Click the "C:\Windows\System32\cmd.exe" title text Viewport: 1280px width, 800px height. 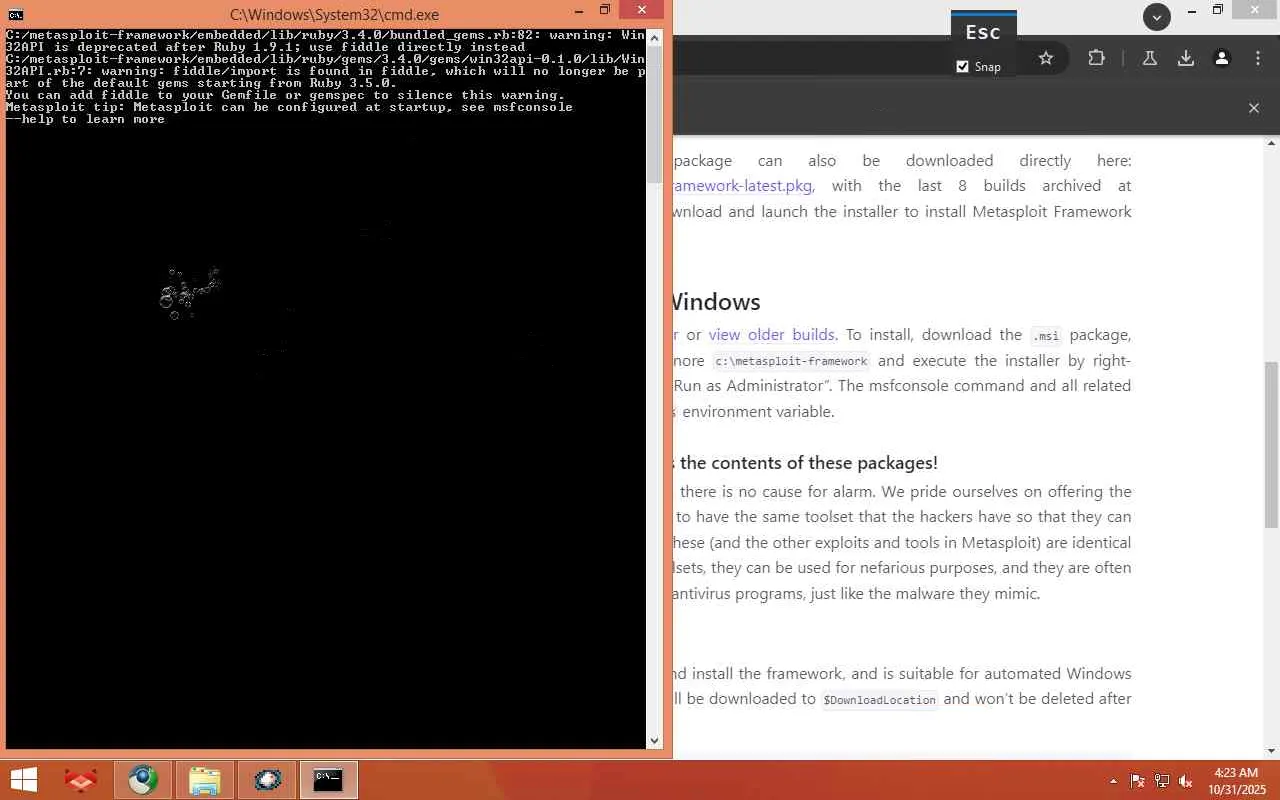pos(334,15)
